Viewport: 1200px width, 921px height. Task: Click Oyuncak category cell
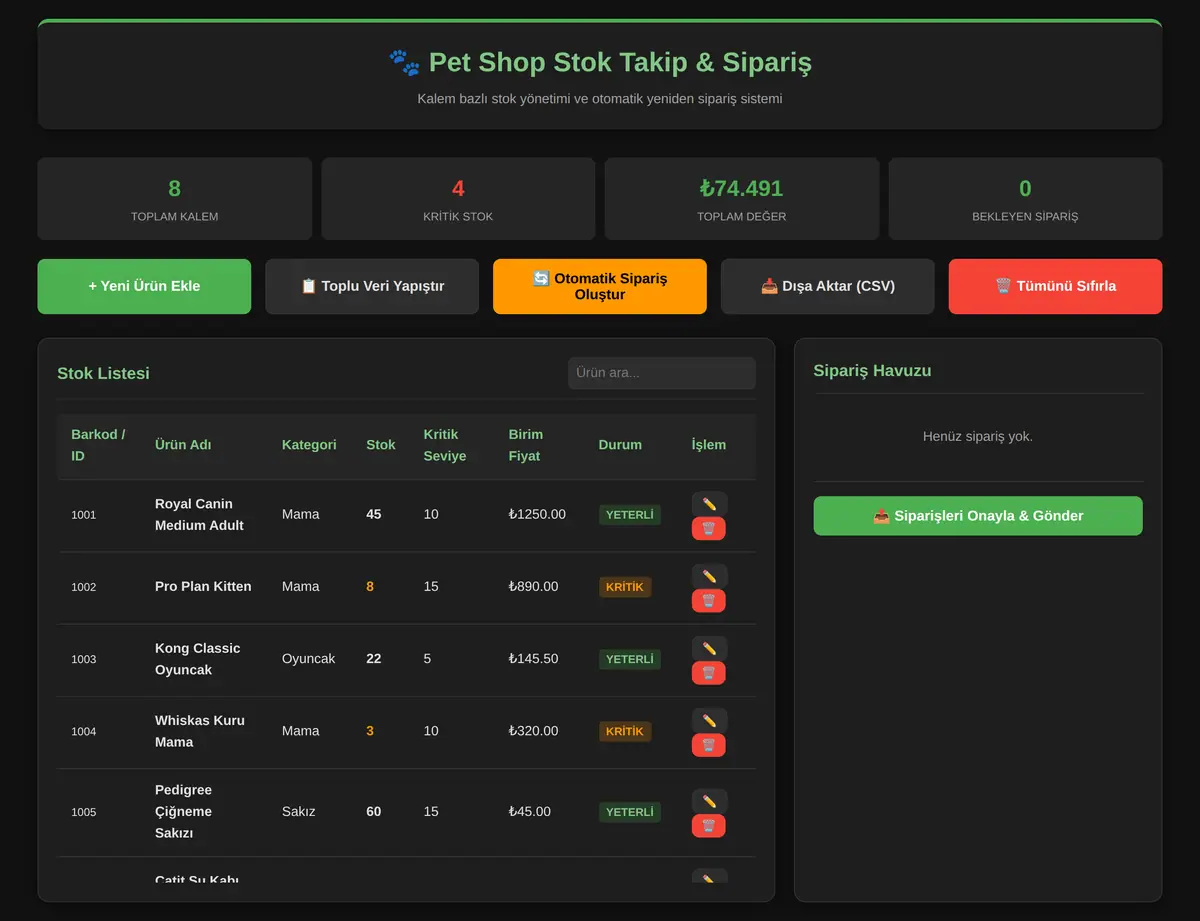pyautogui.click(x=309, y=659)
